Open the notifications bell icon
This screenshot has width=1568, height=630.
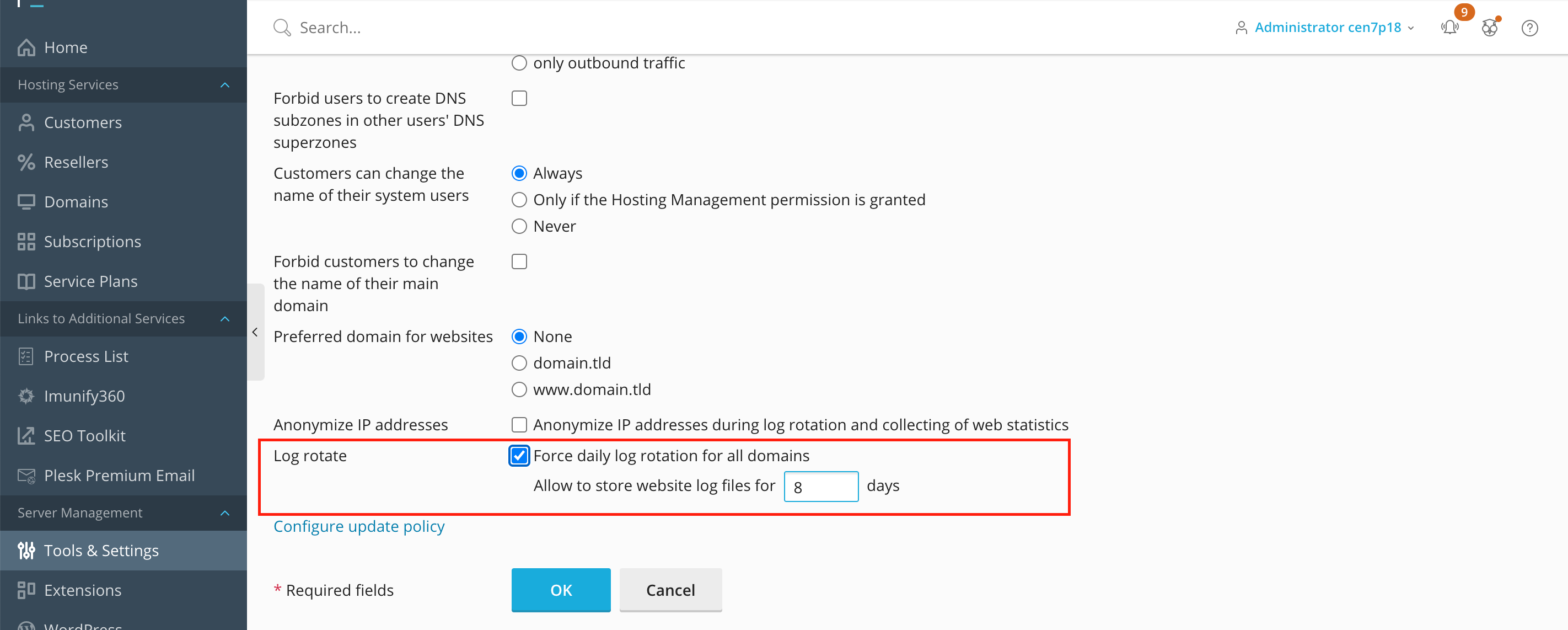click(1449, 28)
